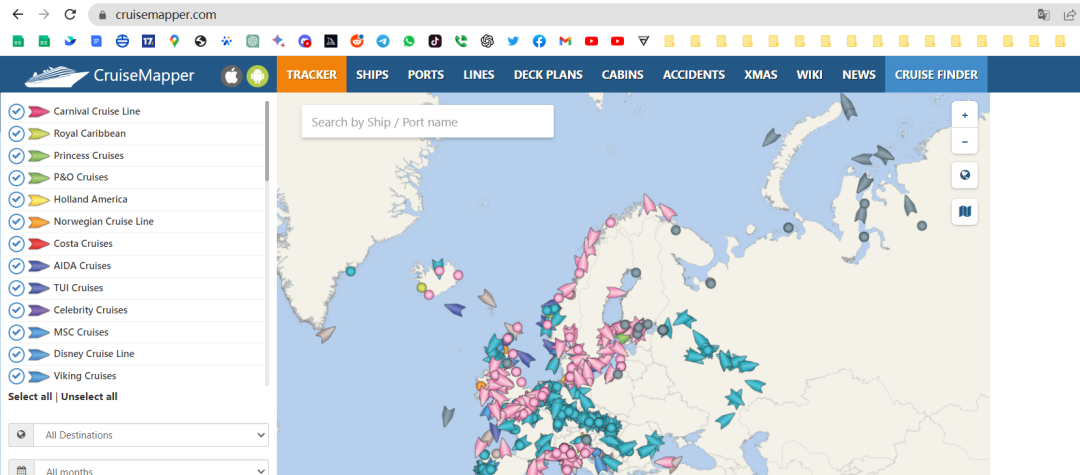Screen dimensions: 1080x475
Task: Click the Unselect all link
Action: (89, 397)
